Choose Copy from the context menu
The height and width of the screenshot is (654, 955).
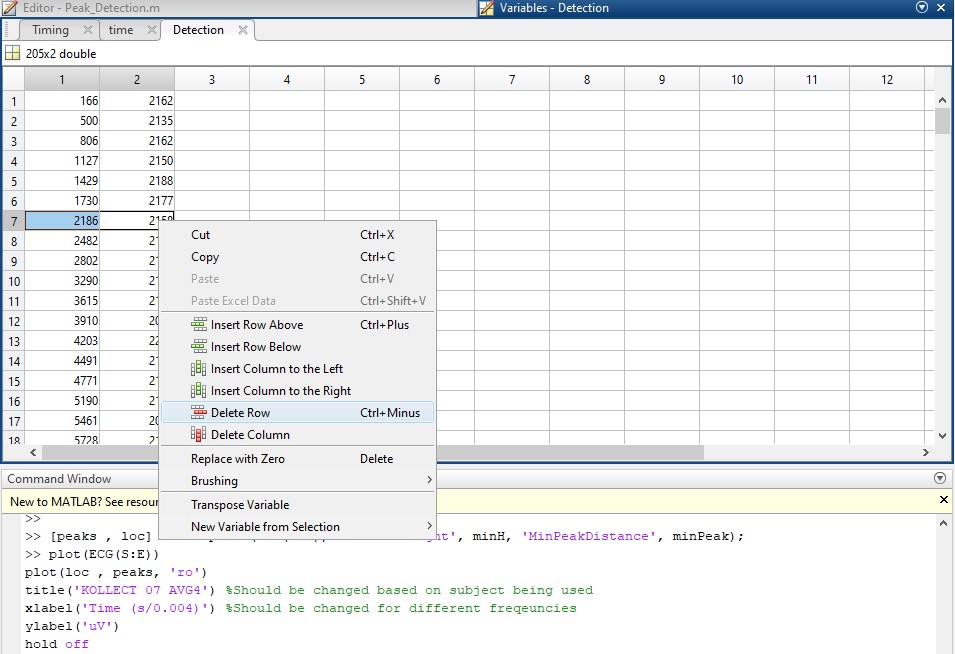tap(205, 257)
